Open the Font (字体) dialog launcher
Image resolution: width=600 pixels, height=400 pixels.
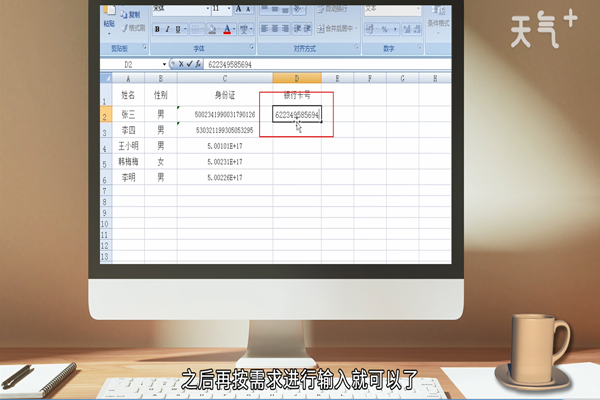[x=252, y=47]
